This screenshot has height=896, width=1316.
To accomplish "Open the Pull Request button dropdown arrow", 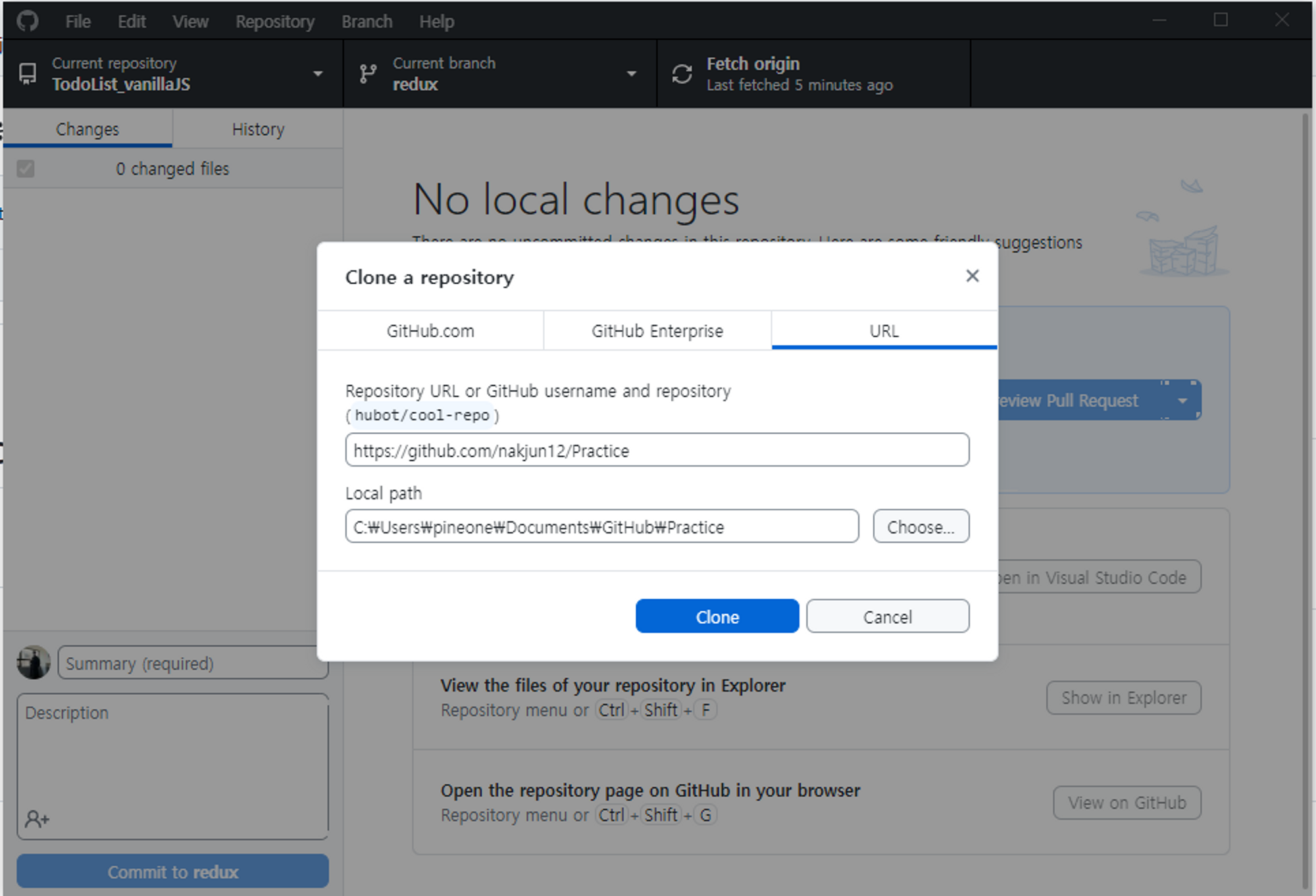I will pos(1182,401).
